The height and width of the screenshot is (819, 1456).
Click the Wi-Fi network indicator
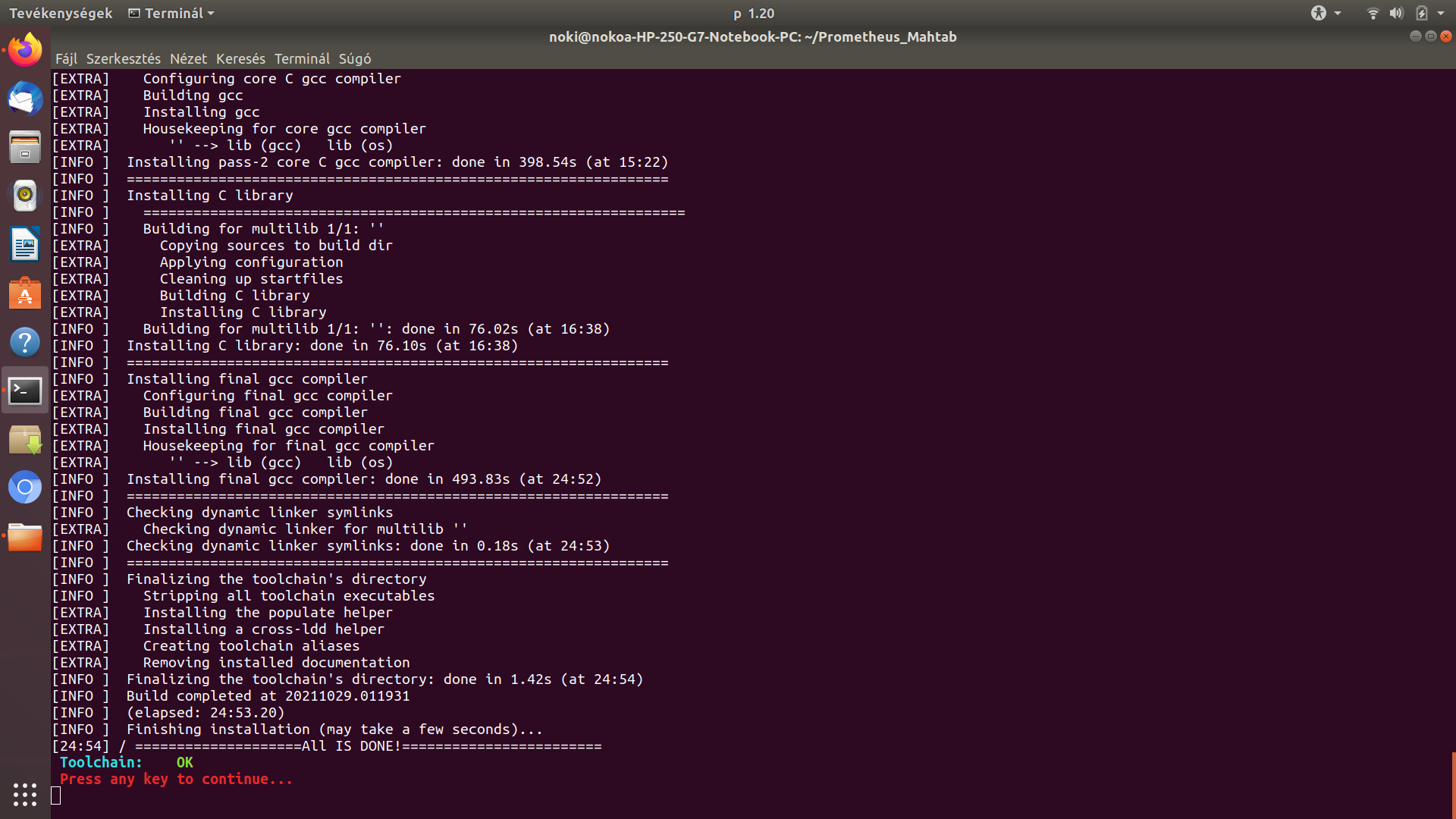click(1373, 13)
